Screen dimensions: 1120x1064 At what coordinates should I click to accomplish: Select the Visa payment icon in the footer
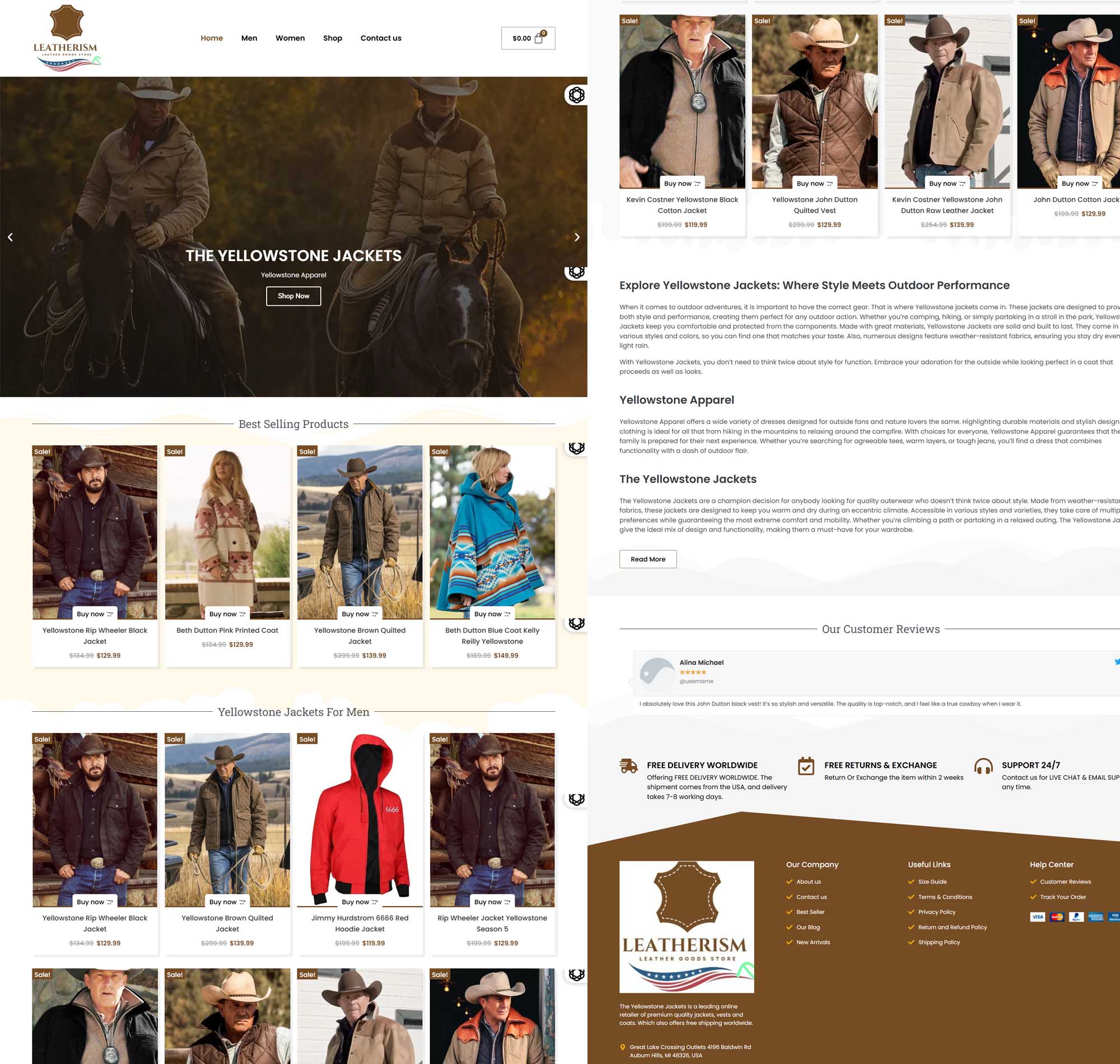(x=1038, y=917)
